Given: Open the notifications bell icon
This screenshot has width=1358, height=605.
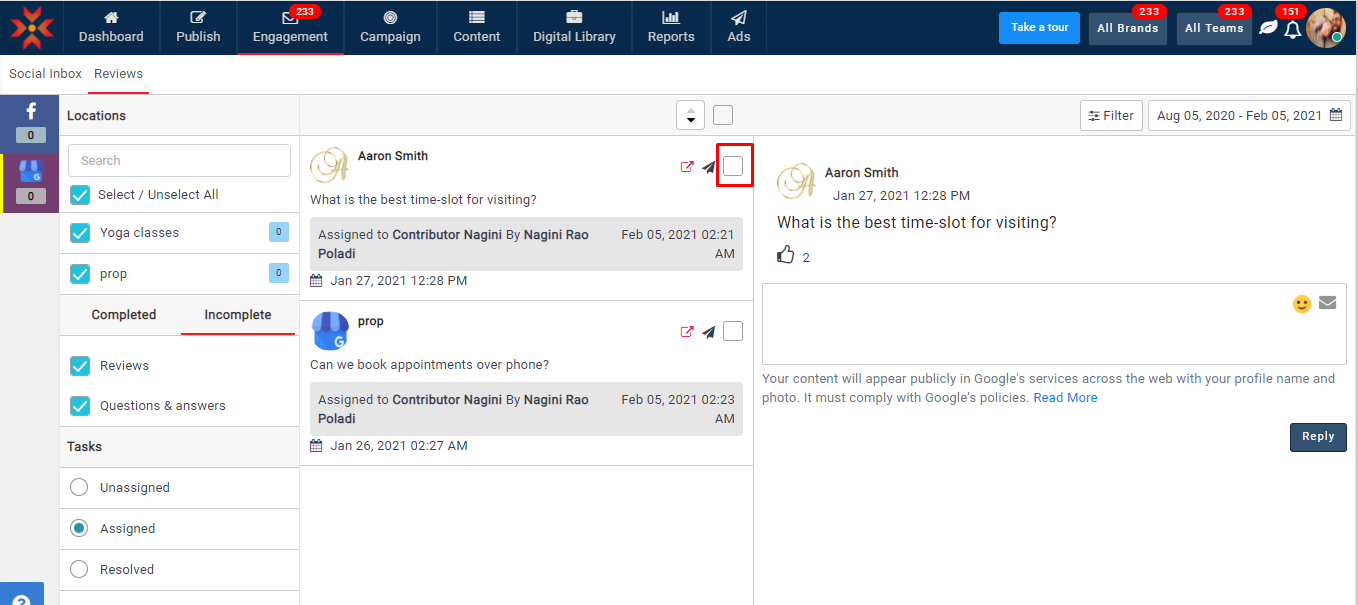Looking at the screenshot, I should 1293,29.
